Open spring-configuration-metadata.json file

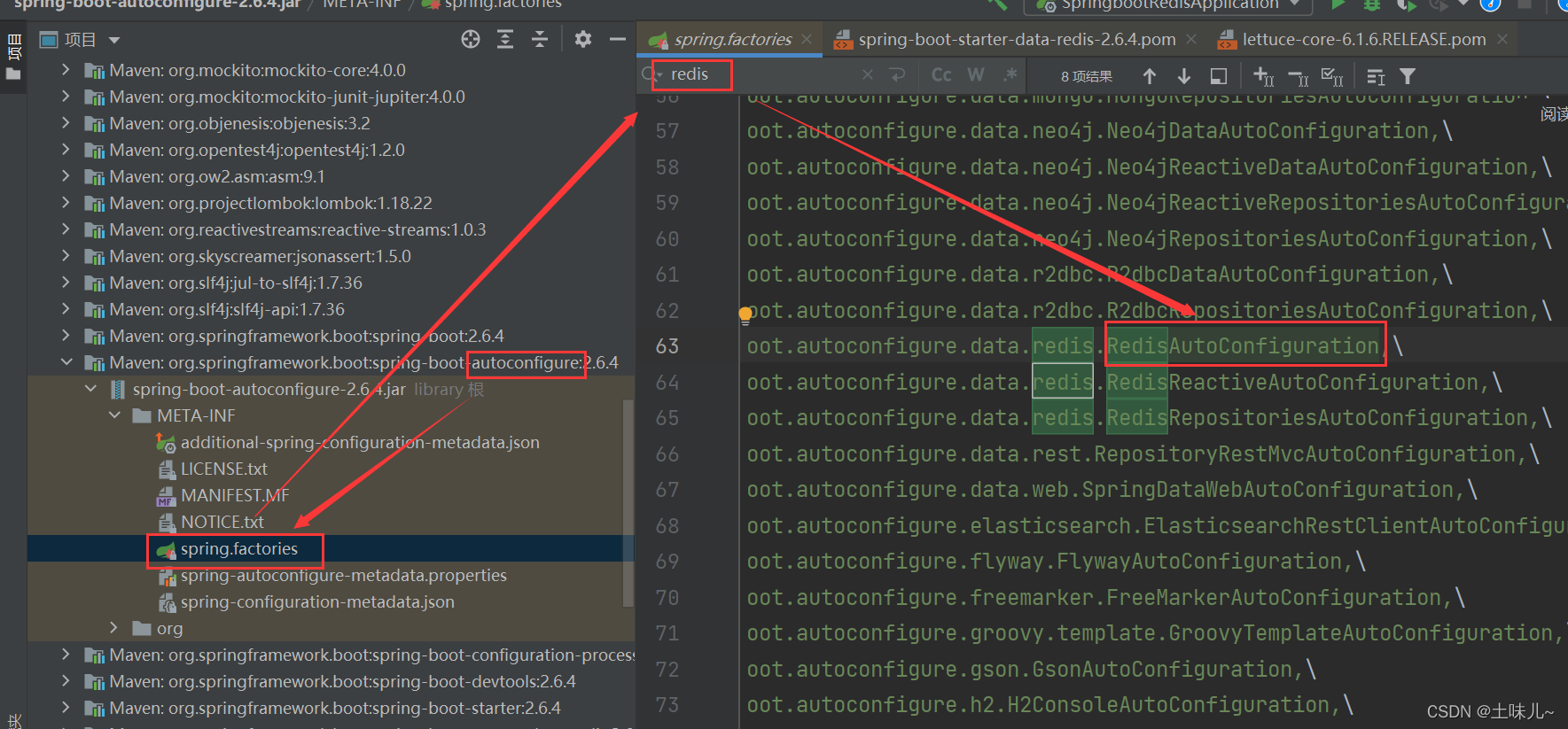click(317, 601)
